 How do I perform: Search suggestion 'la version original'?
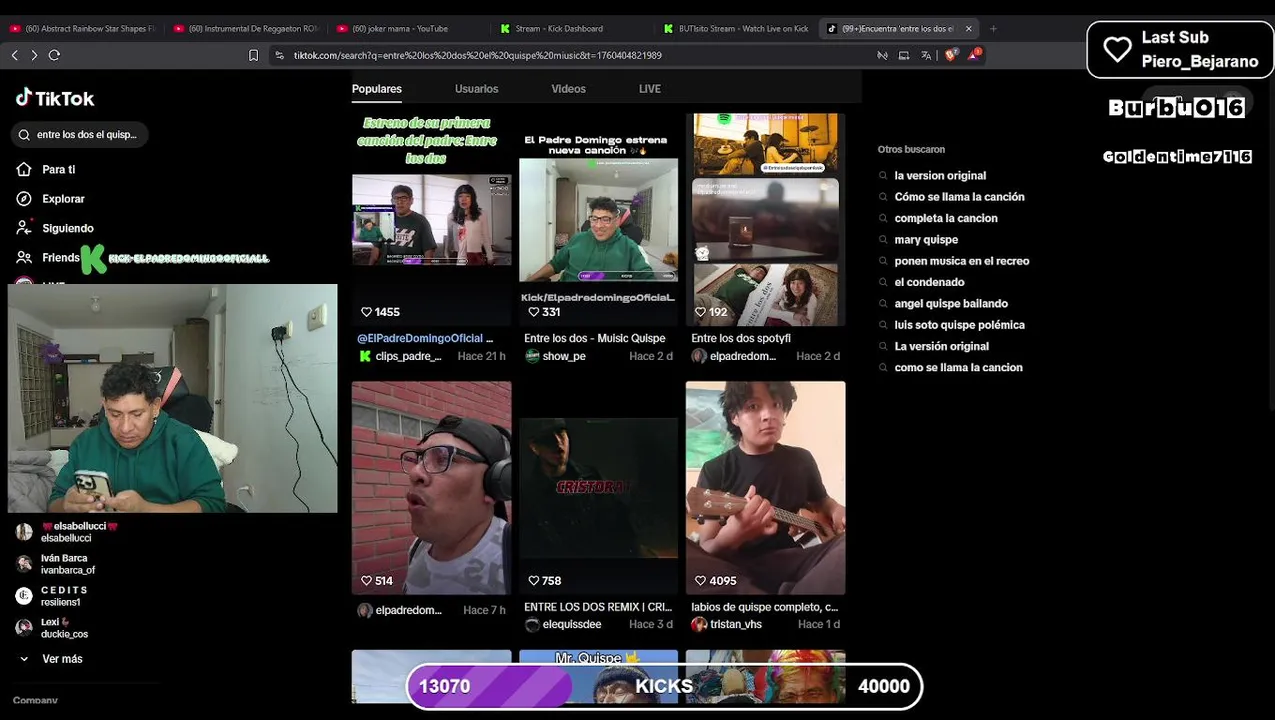point(940,176)
